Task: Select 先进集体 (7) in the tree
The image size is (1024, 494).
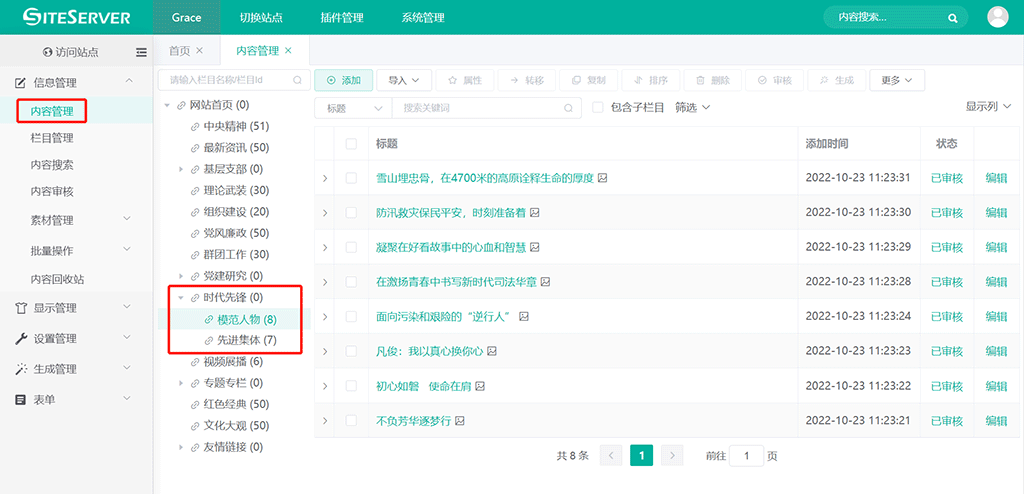Action: [247, 340]
